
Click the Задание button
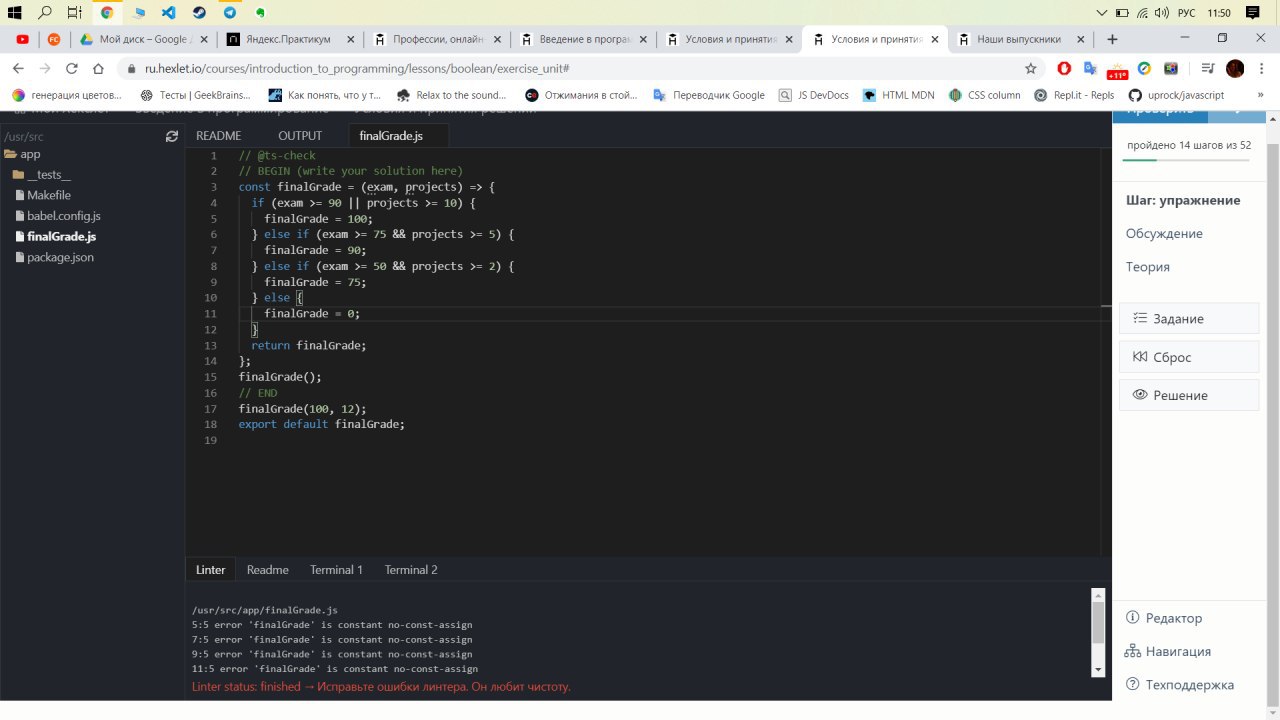1189,318
